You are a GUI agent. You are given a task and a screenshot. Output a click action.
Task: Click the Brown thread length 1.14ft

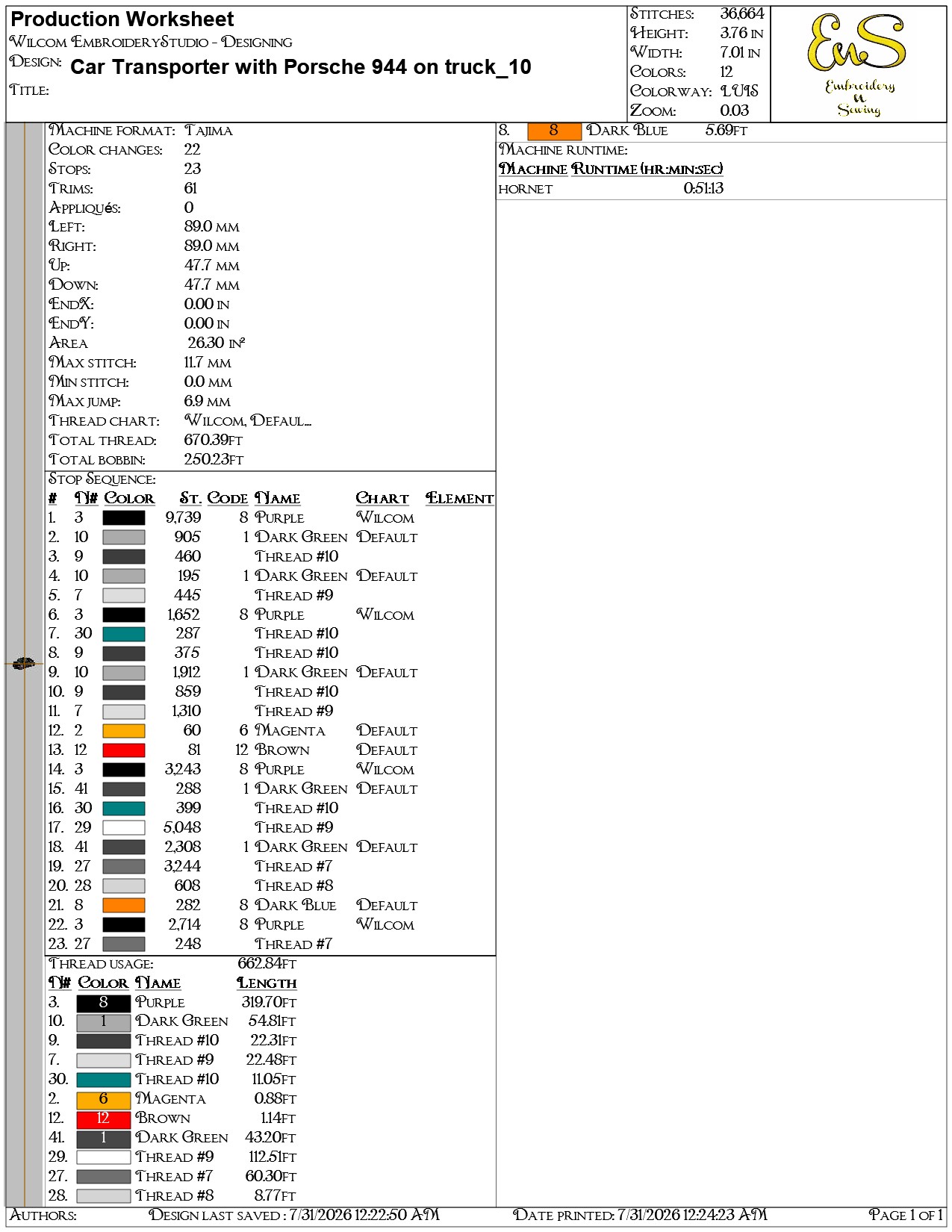coord(278,1119)
